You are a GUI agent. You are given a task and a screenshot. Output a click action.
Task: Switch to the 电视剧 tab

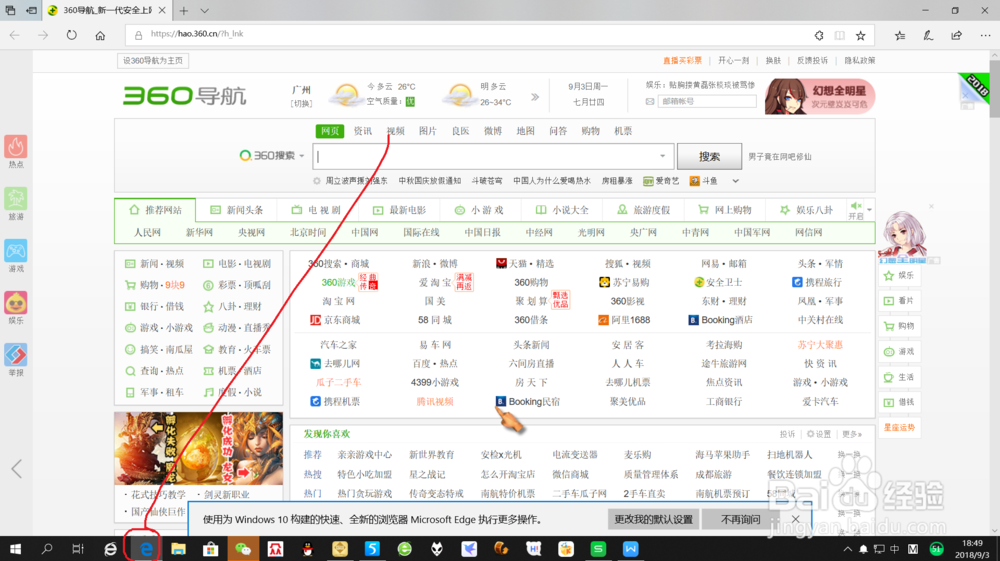pyautogui.click(x=317, y=210)
